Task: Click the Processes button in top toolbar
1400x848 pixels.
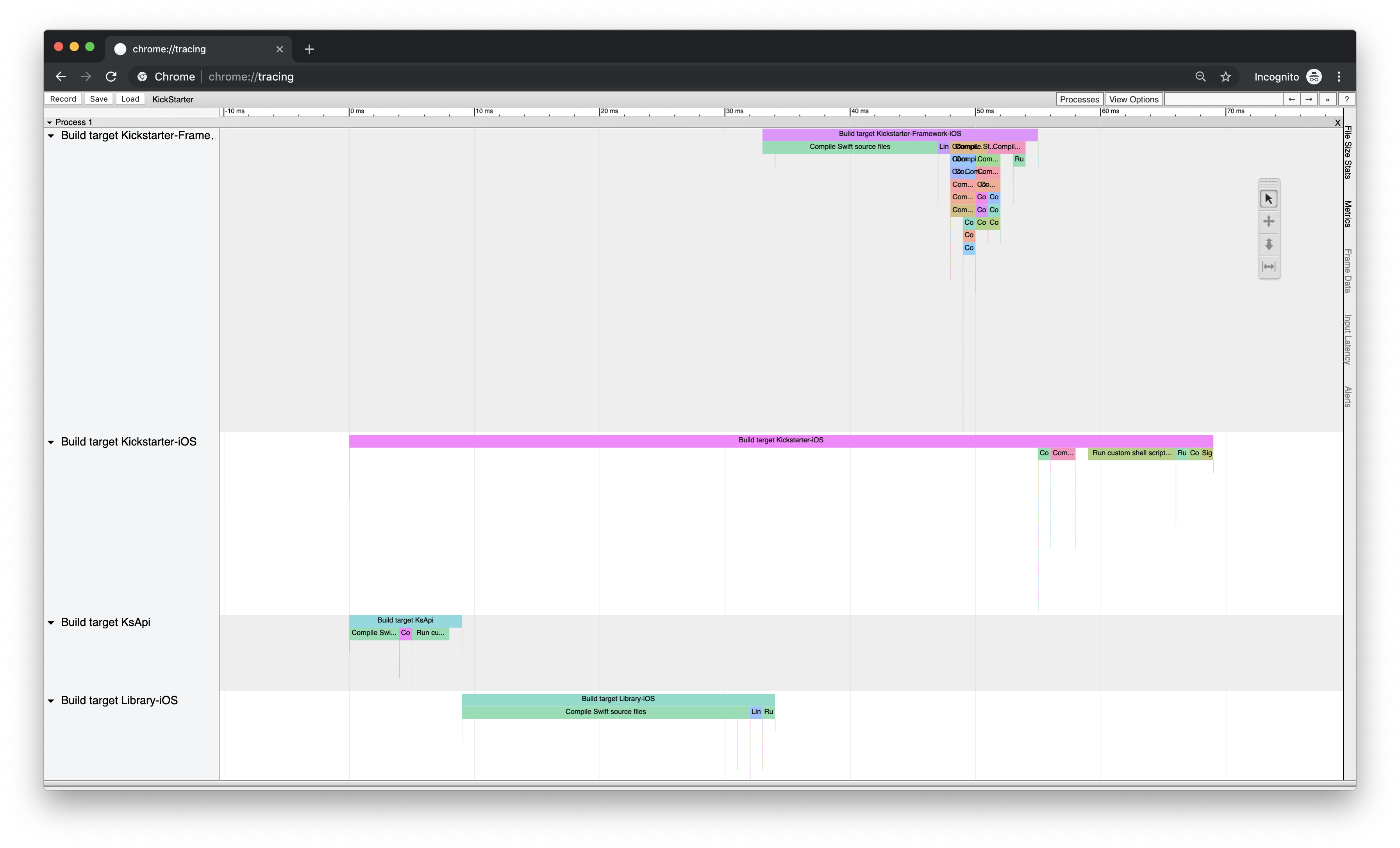Action: point(1079,99)
